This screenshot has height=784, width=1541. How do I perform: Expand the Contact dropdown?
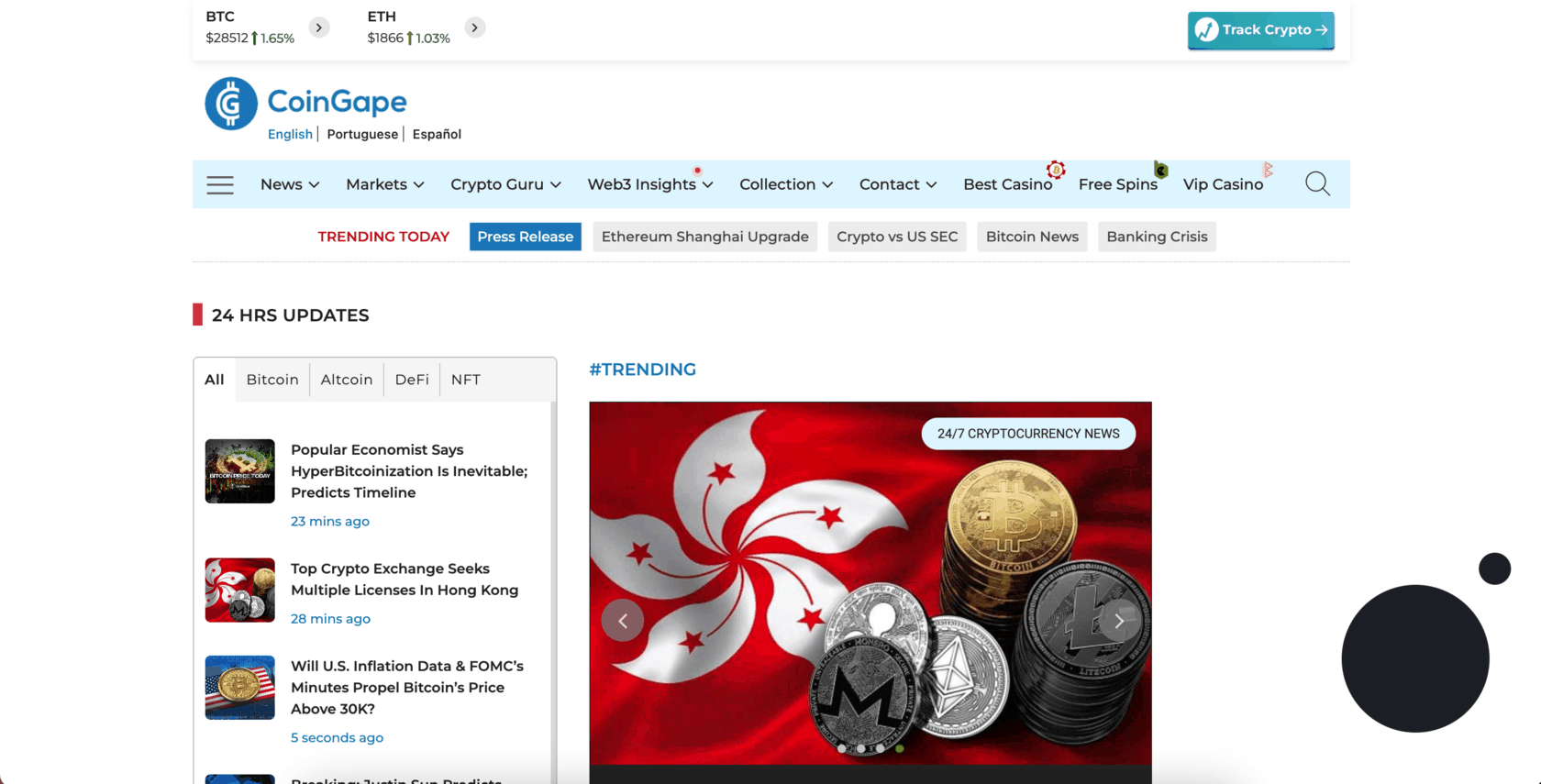pos(898,184)
